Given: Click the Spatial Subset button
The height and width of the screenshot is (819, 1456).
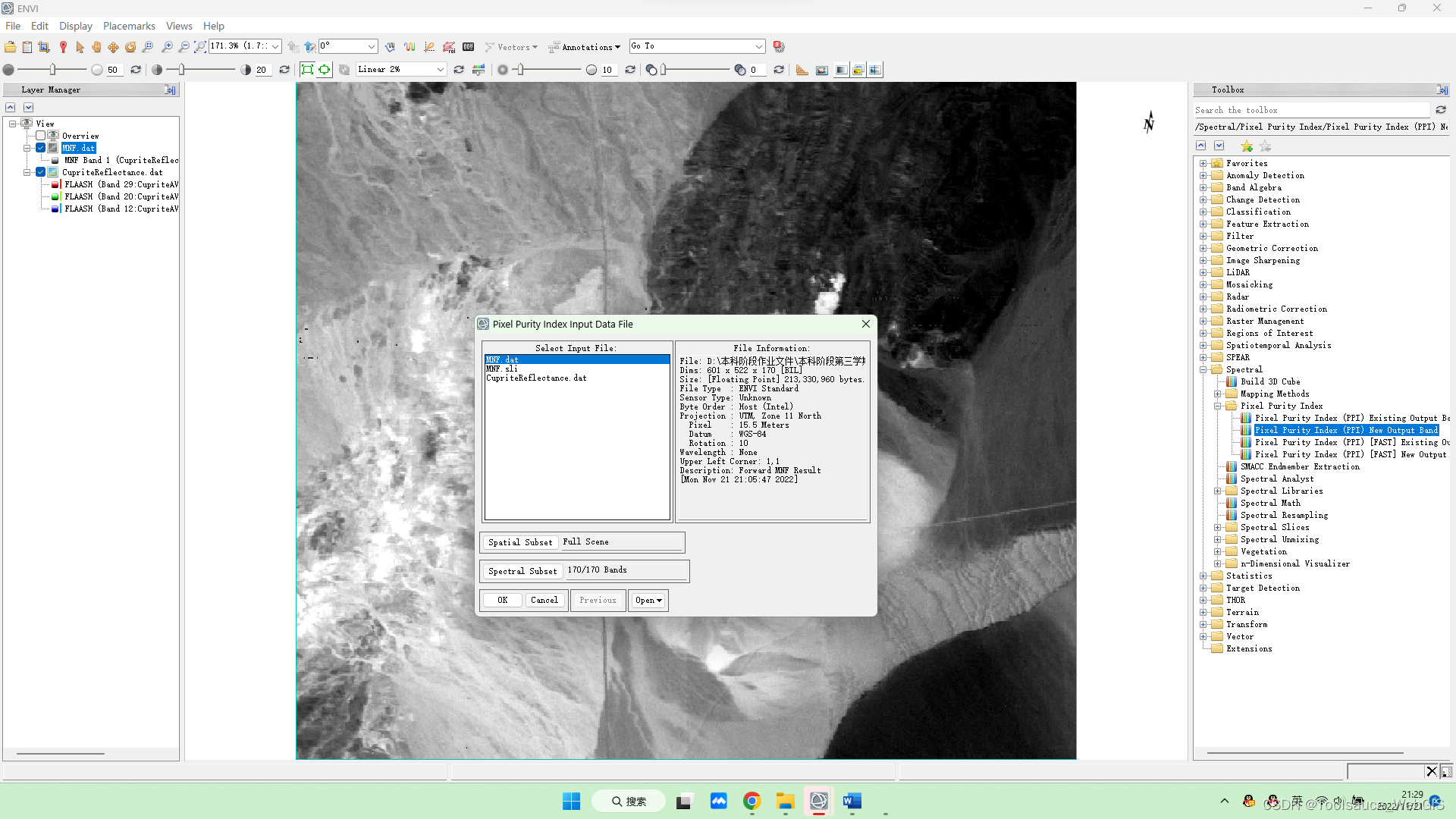Looking at the screenshot, I should pyautogui.click(x=520, y=542).
